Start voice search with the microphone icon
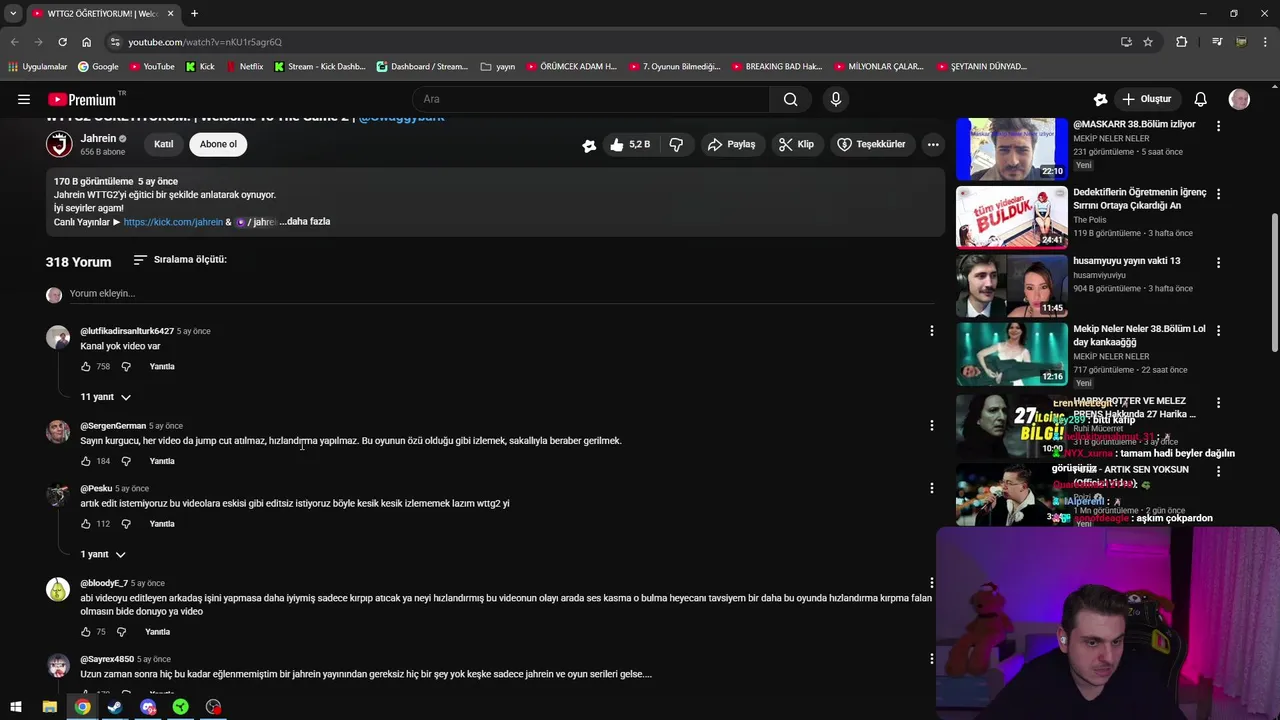The image size is (1280, 720). (836, 99)
